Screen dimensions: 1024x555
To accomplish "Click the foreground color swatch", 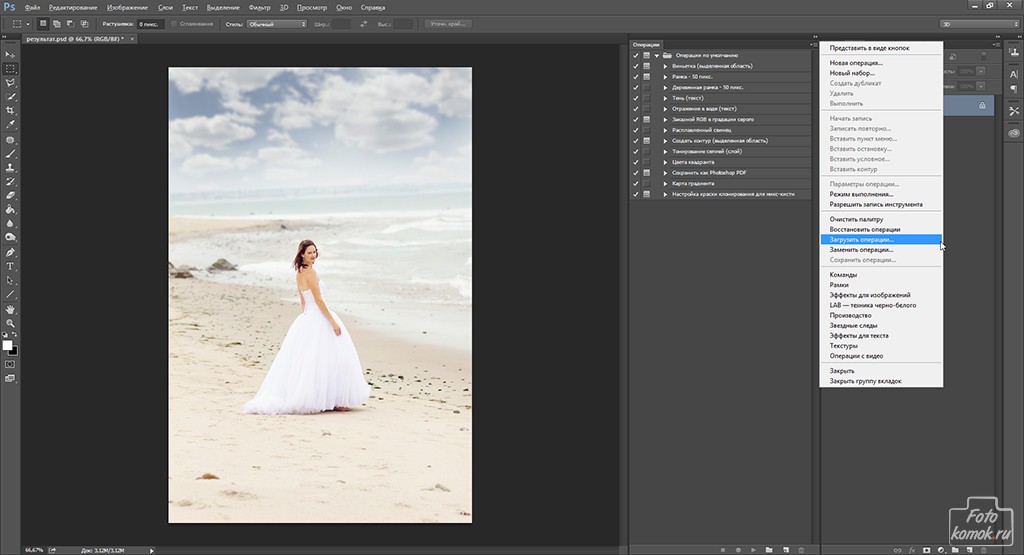I will tap(7, 345).
